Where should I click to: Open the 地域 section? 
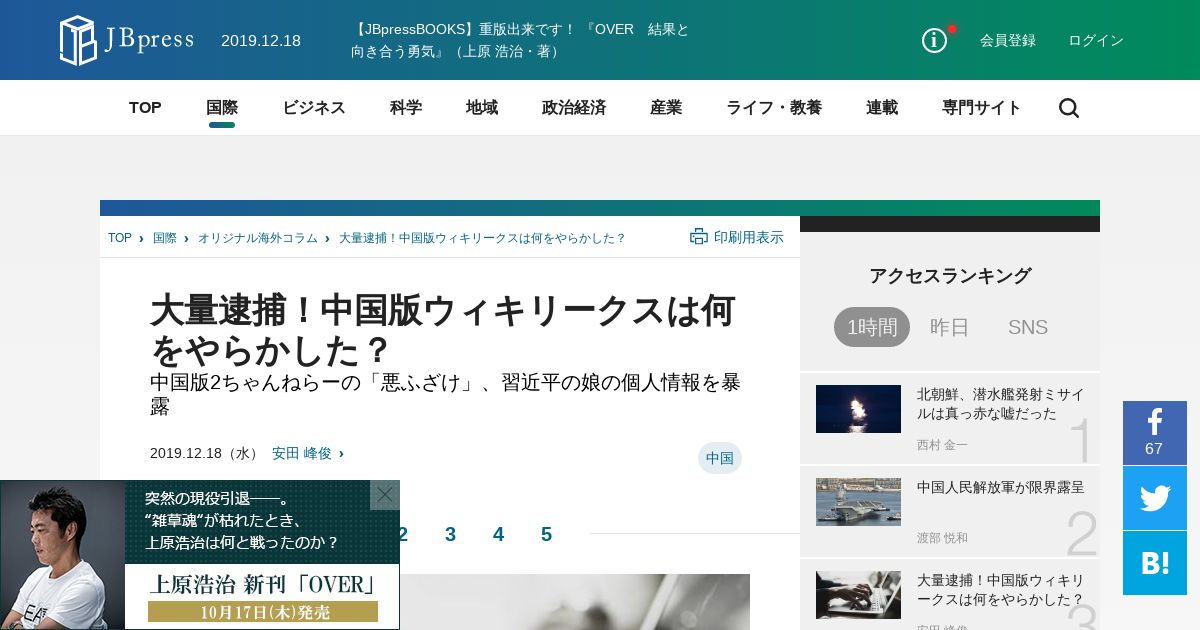482,108
